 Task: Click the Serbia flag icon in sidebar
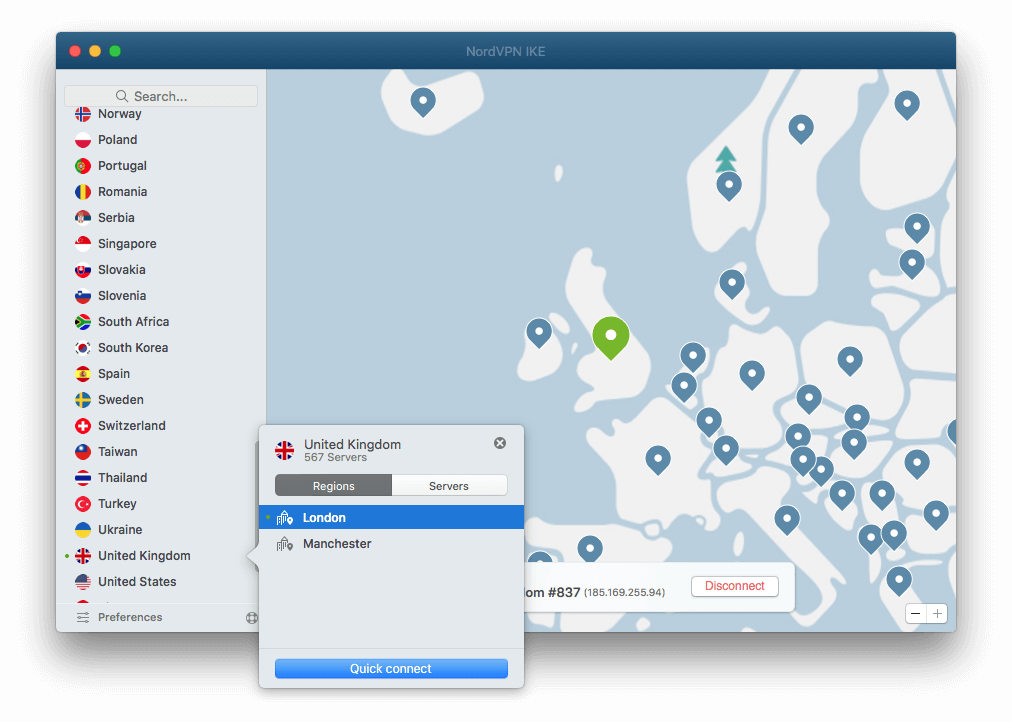pyautogui.click(x=83, y=218)
